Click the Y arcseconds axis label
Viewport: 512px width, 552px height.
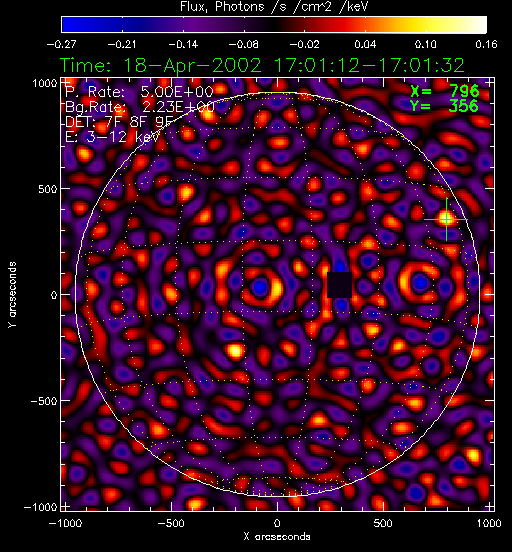click(12, 295)
